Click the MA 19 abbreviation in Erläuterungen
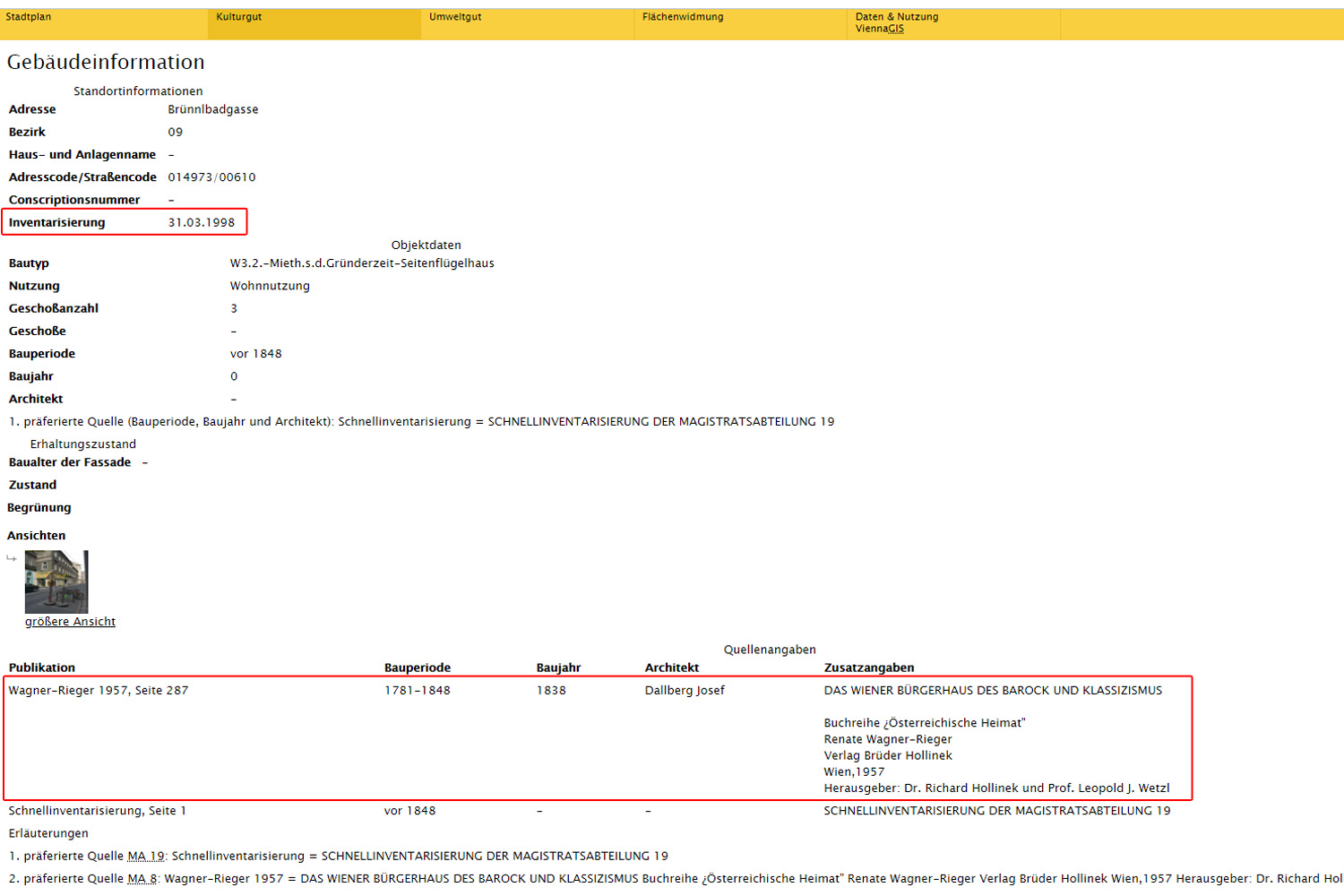 point(146,856)
